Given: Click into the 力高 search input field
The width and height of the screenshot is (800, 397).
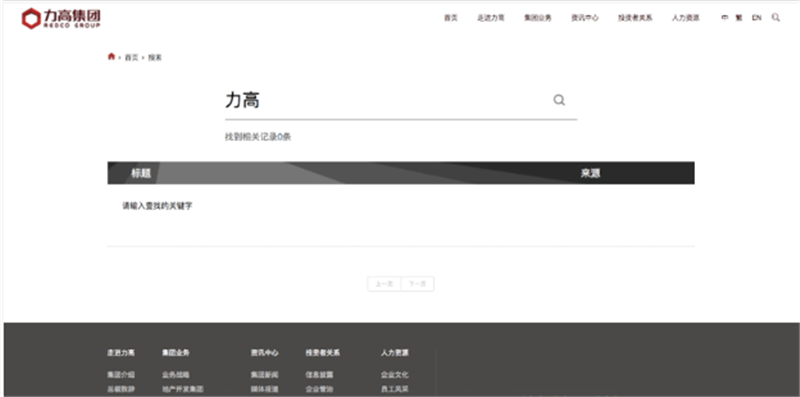Looking at the screenshot, I should (388, 101).
